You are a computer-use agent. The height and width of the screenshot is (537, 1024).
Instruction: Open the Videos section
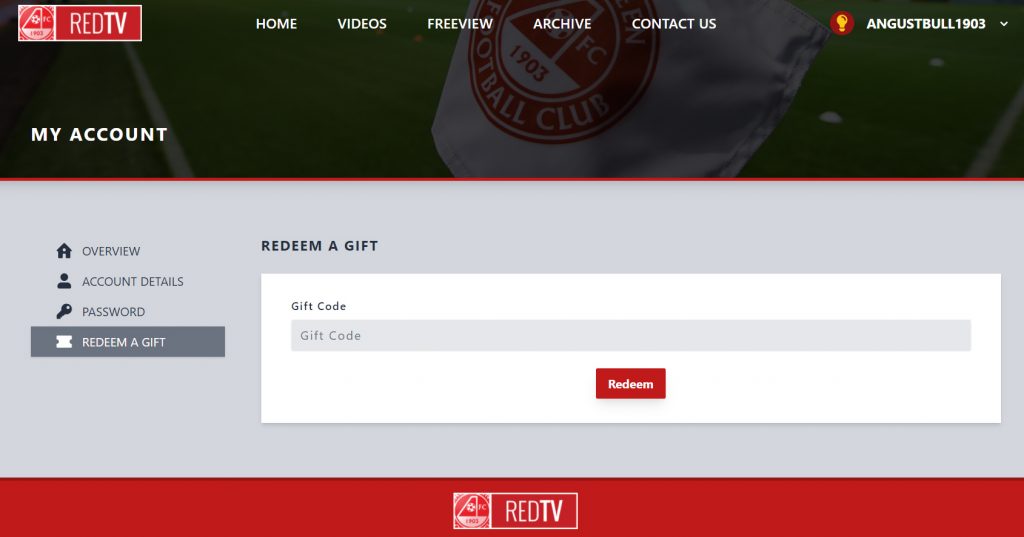coord(362,24)
